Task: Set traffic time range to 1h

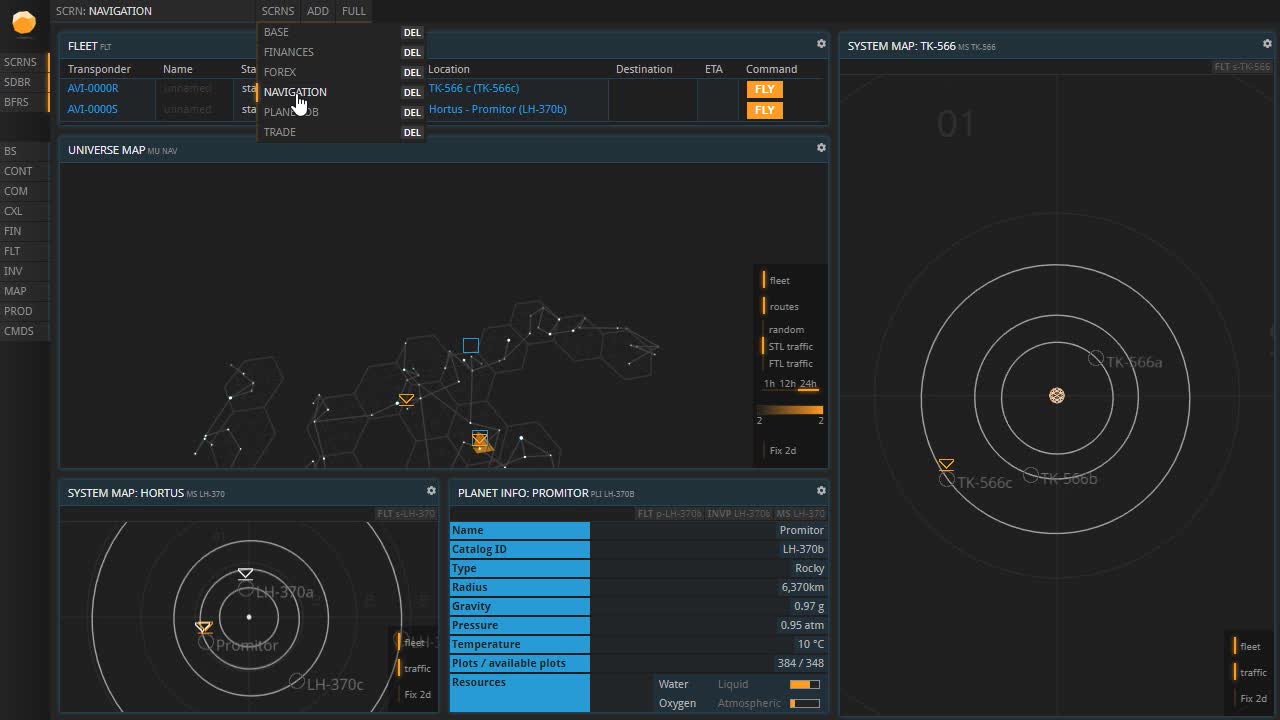Action: coord(769,384)
